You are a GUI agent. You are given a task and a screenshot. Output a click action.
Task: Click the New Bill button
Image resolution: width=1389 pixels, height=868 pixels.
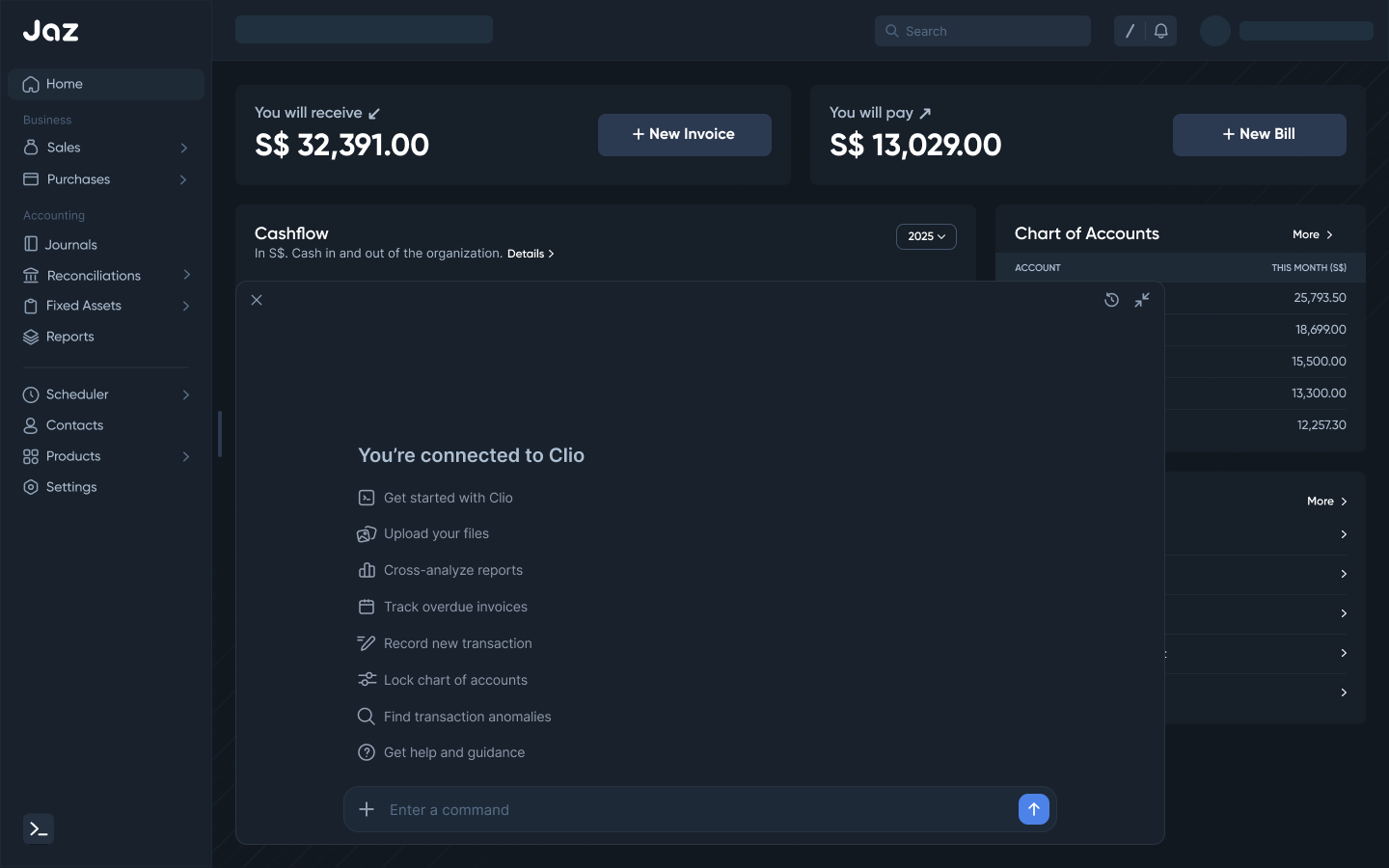[1259, 135]
